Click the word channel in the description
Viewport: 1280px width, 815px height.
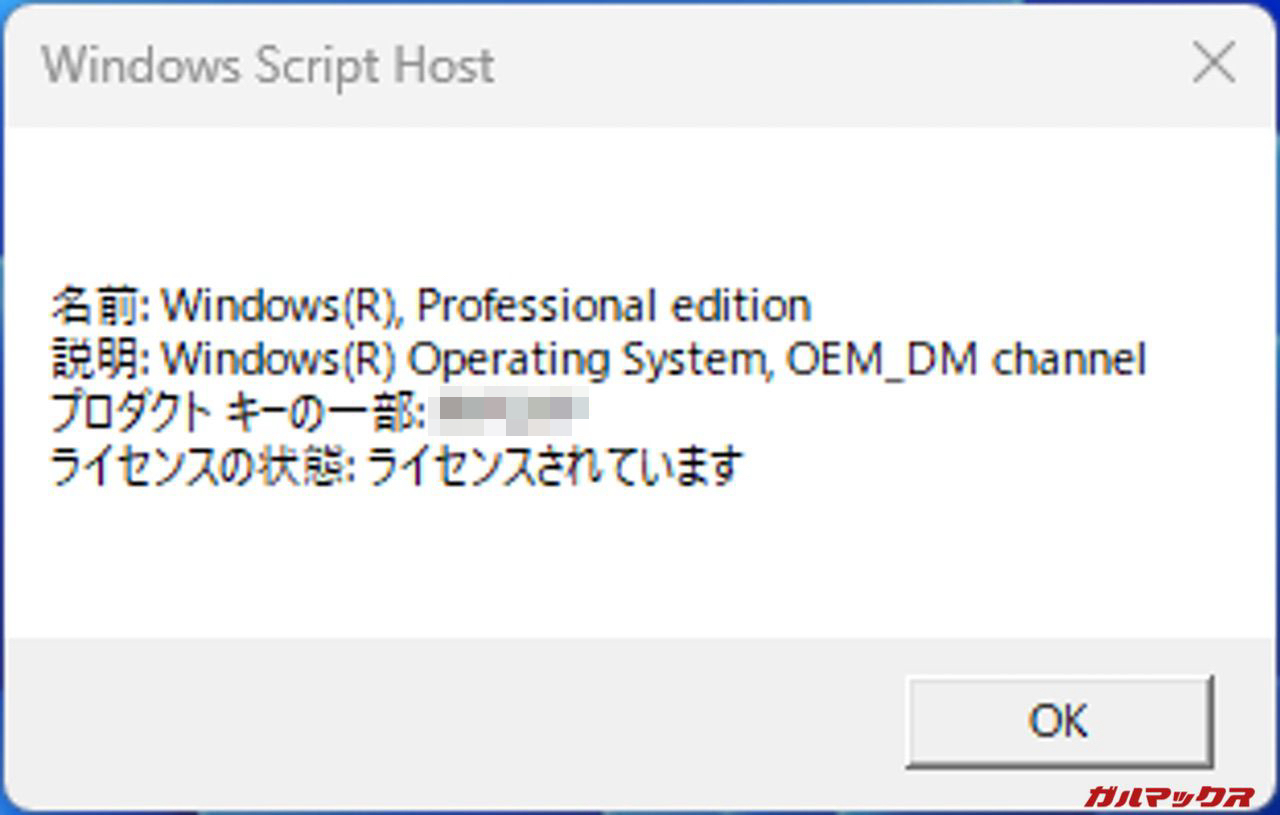pos(1068,360)
